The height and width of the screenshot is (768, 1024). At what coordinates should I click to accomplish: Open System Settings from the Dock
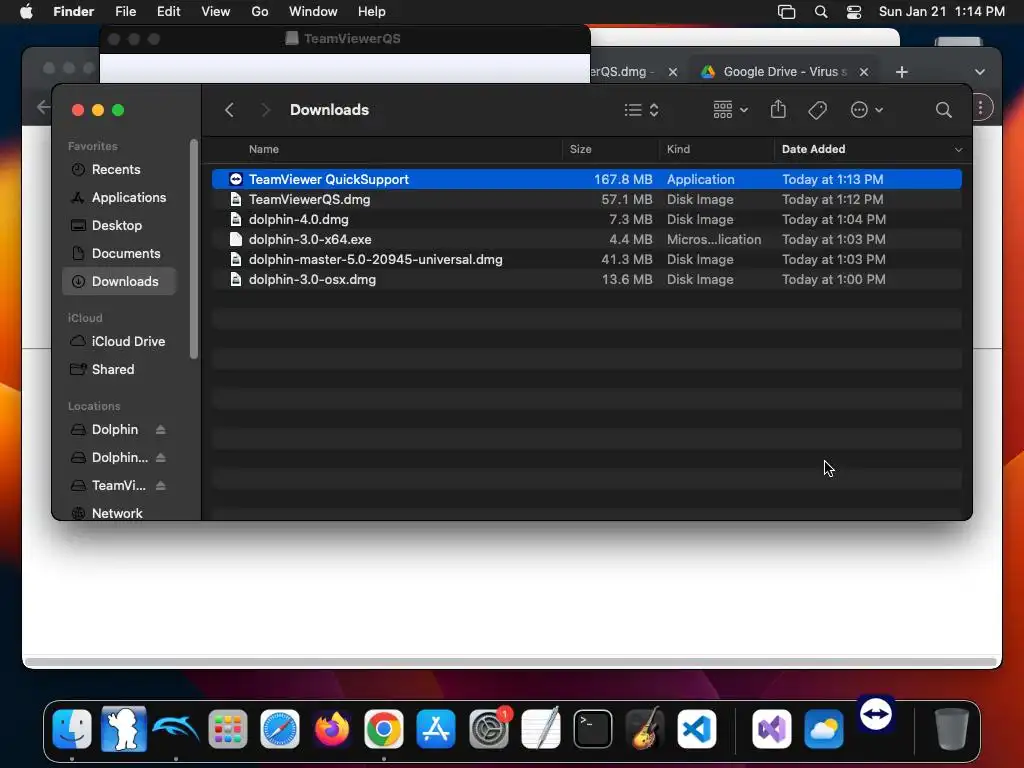[488, 728]
